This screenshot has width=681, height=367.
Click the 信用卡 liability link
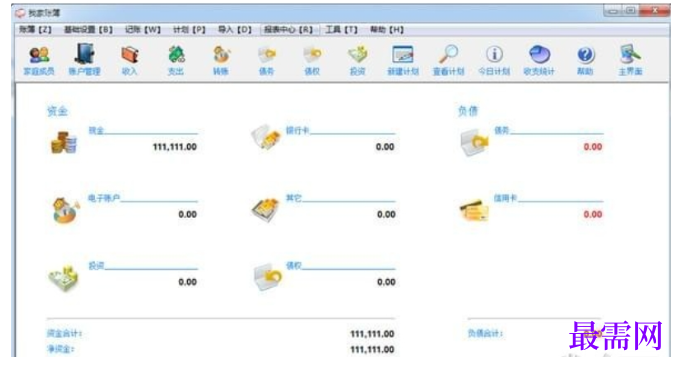(505, 198)
